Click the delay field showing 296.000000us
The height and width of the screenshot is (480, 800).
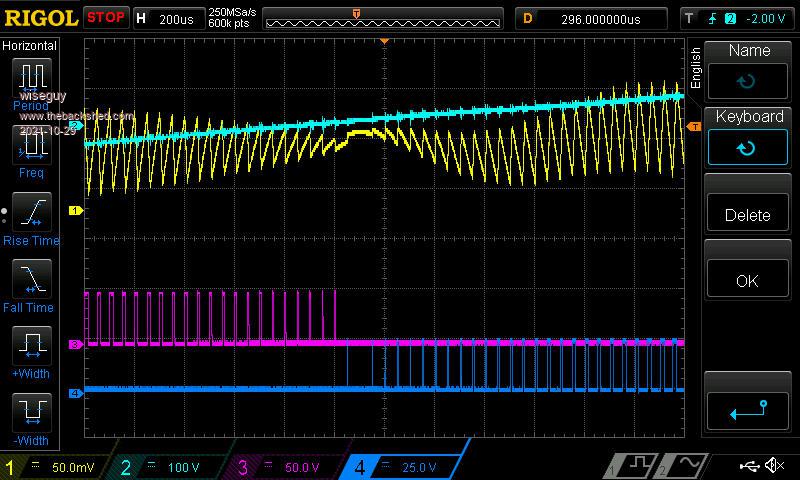point(592,18)
